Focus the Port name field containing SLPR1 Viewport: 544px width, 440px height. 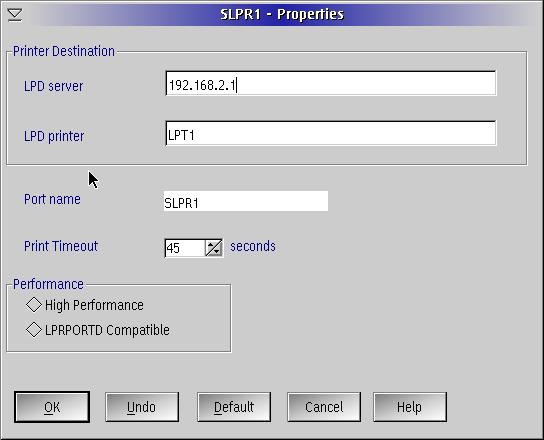(246, 201)
